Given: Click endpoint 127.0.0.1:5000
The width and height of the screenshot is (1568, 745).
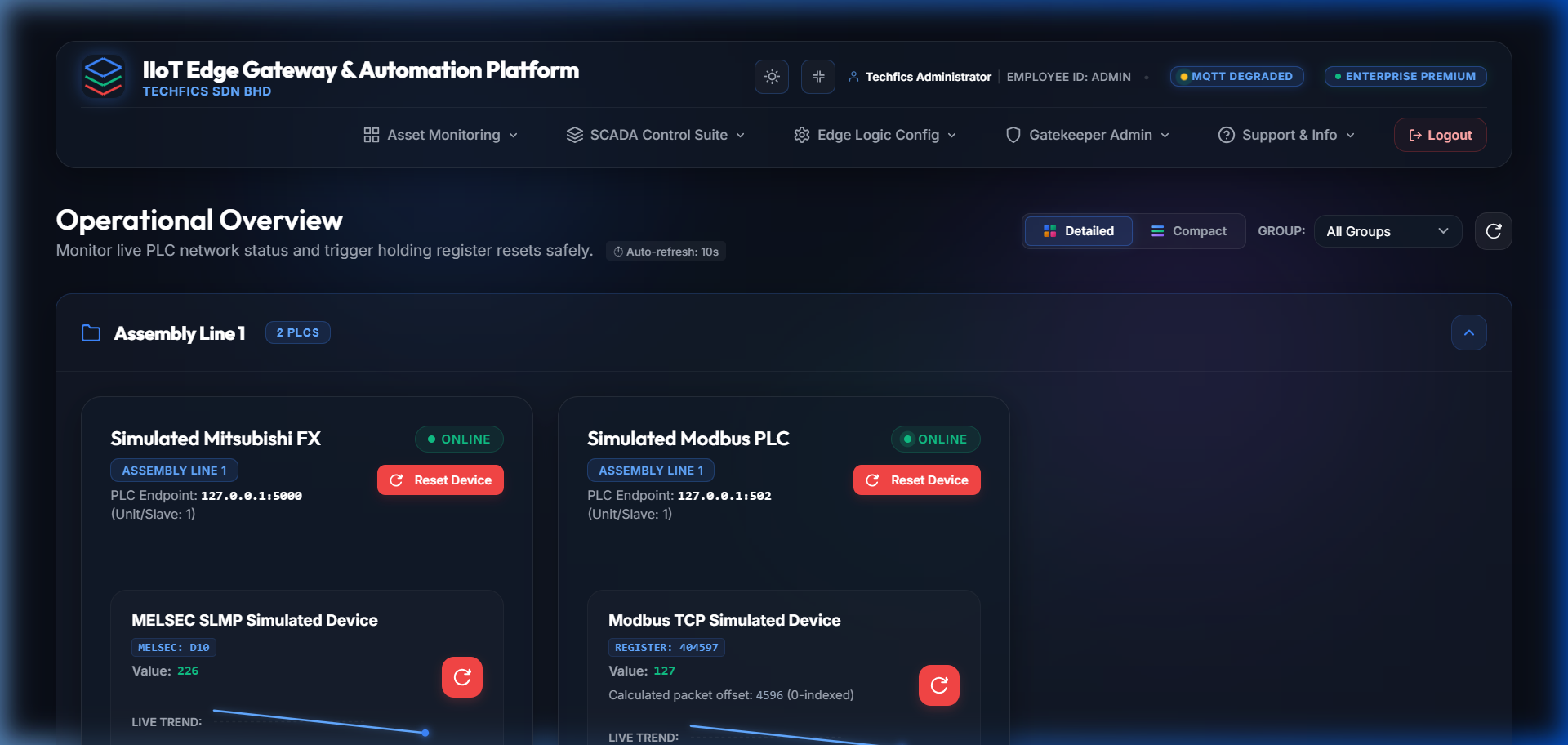Looking at the screenshot, I should (252, 496).
